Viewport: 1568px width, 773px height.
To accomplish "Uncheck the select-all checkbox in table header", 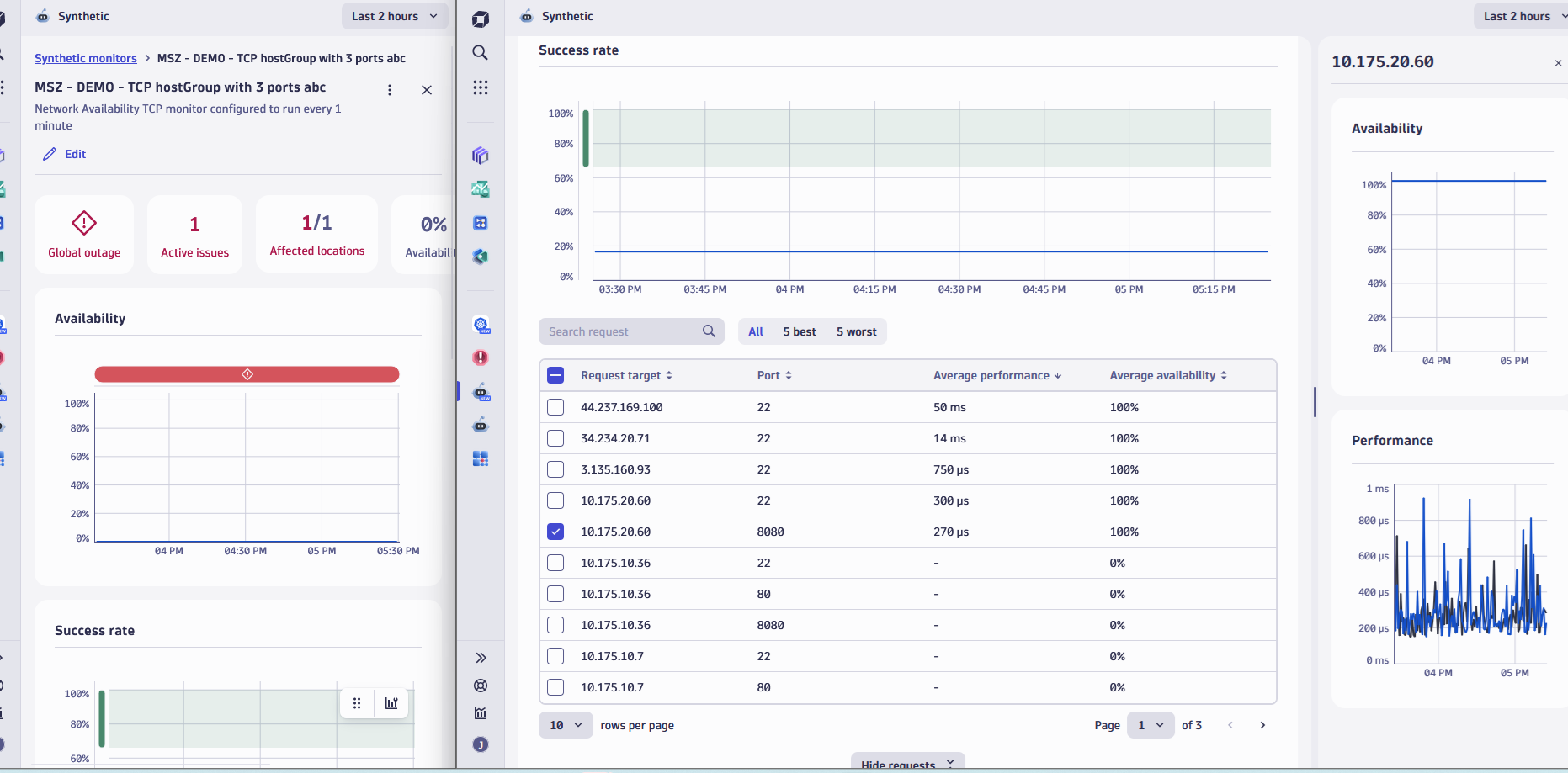I will point(555,375).
